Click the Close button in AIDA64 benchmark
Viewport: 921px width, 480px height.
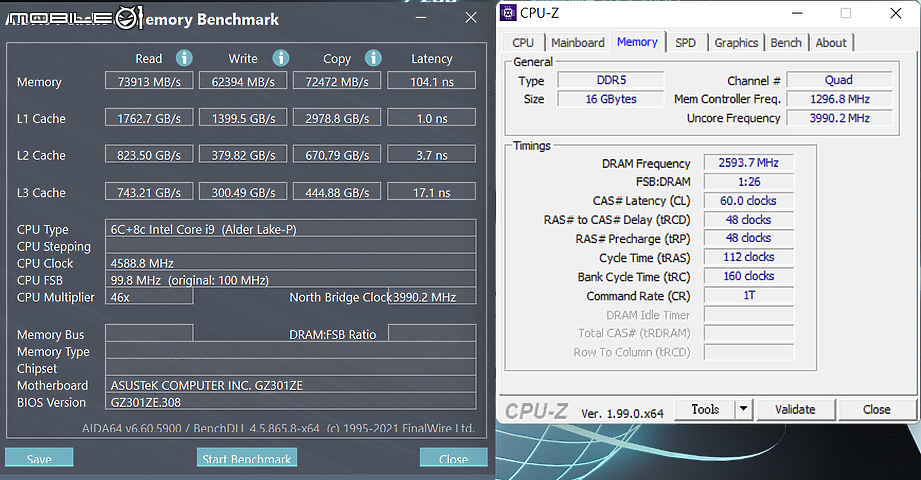(453, 458)
